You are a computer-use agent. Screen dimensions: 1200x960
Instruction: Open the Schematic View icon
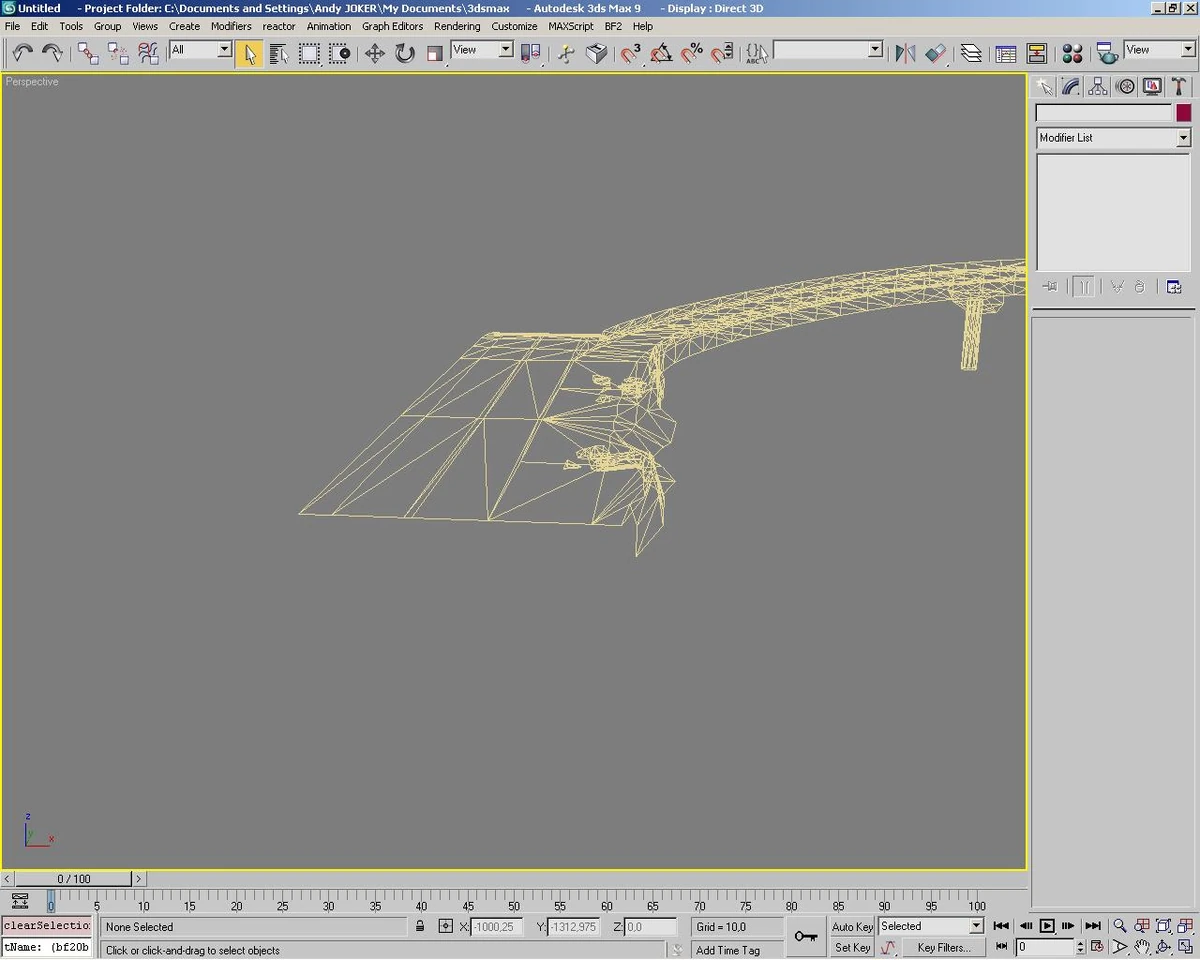tap(1038, 53)
